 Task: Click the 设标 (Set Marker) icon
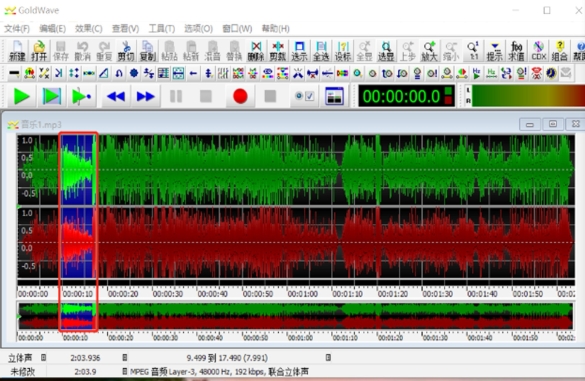pos(342,51)
